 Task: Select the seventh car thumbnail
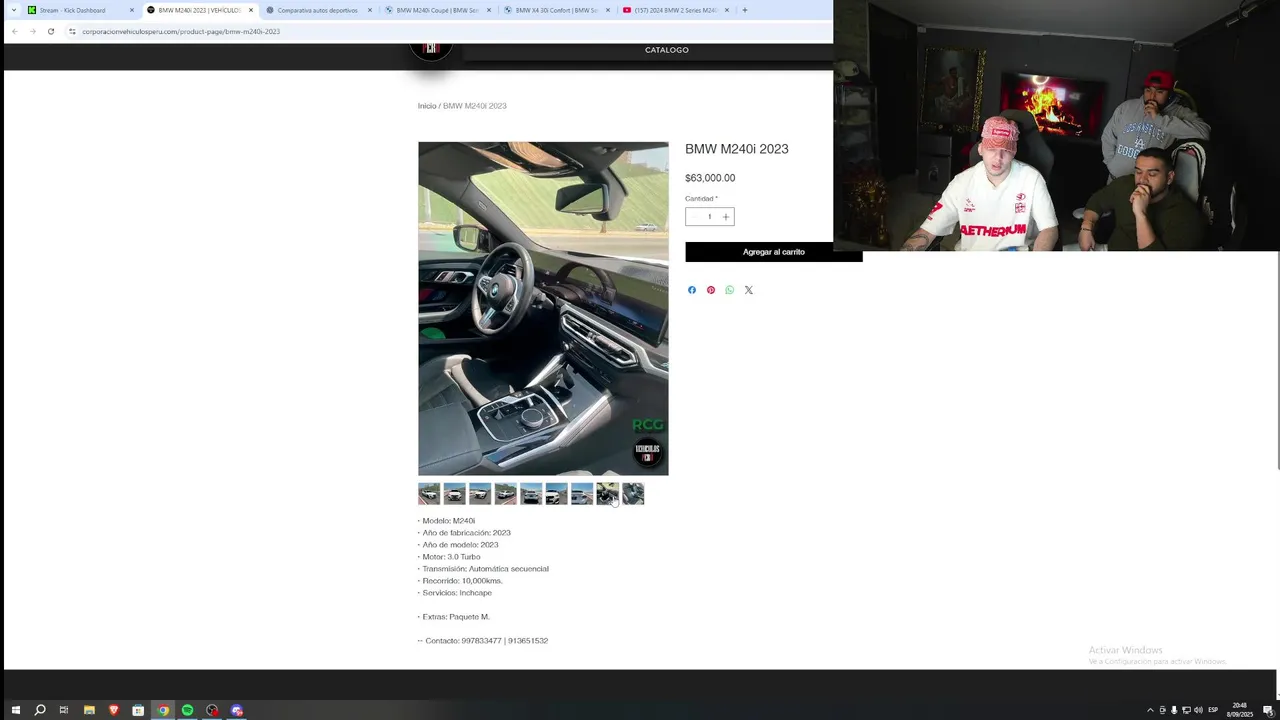582,494
